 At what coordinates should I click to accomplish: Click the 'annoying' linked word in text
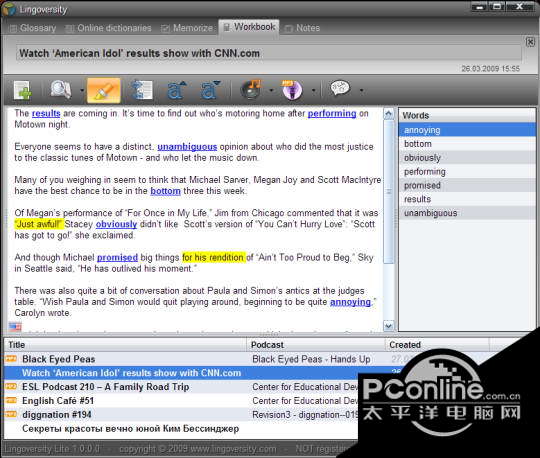350,302
